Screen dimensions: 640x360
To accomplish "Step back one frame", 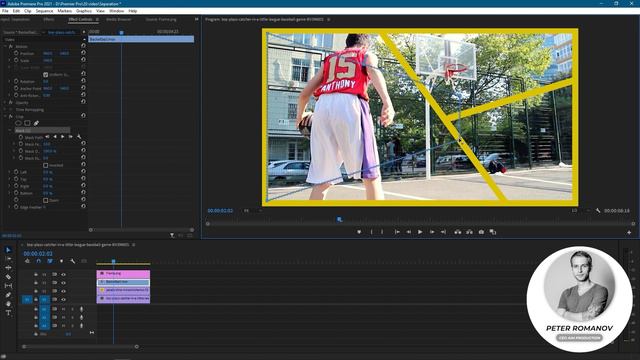I will (x=408, y=232).
